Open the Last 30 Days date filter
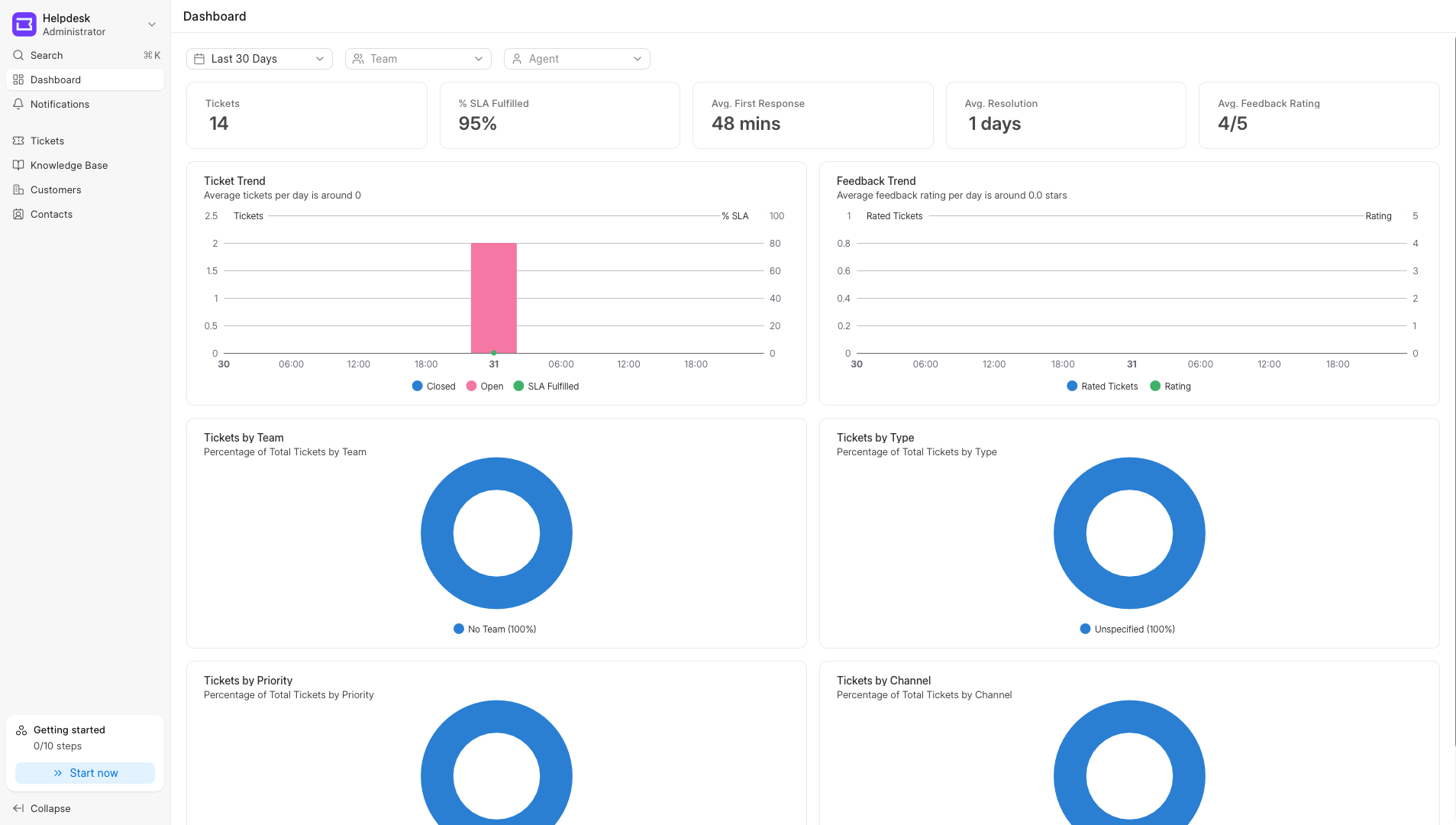The width and height of the screenshot is (1456, 825). 259,58
